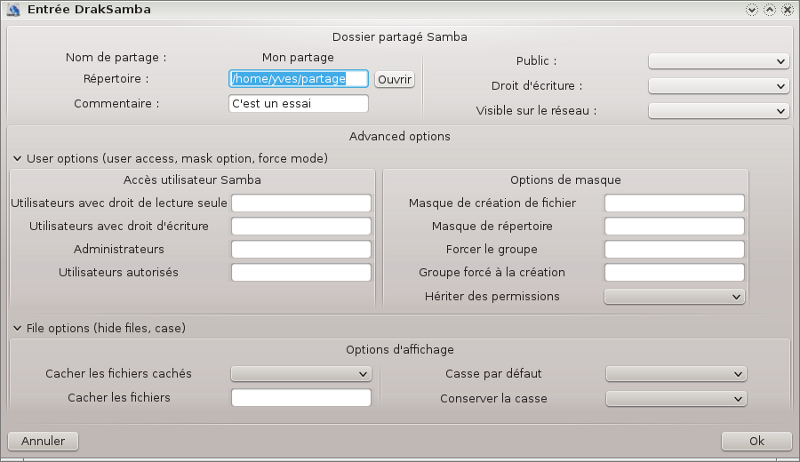Select the Administrateurs input field
The height and width of the screenshot is (462, 800).
(301, 249)
